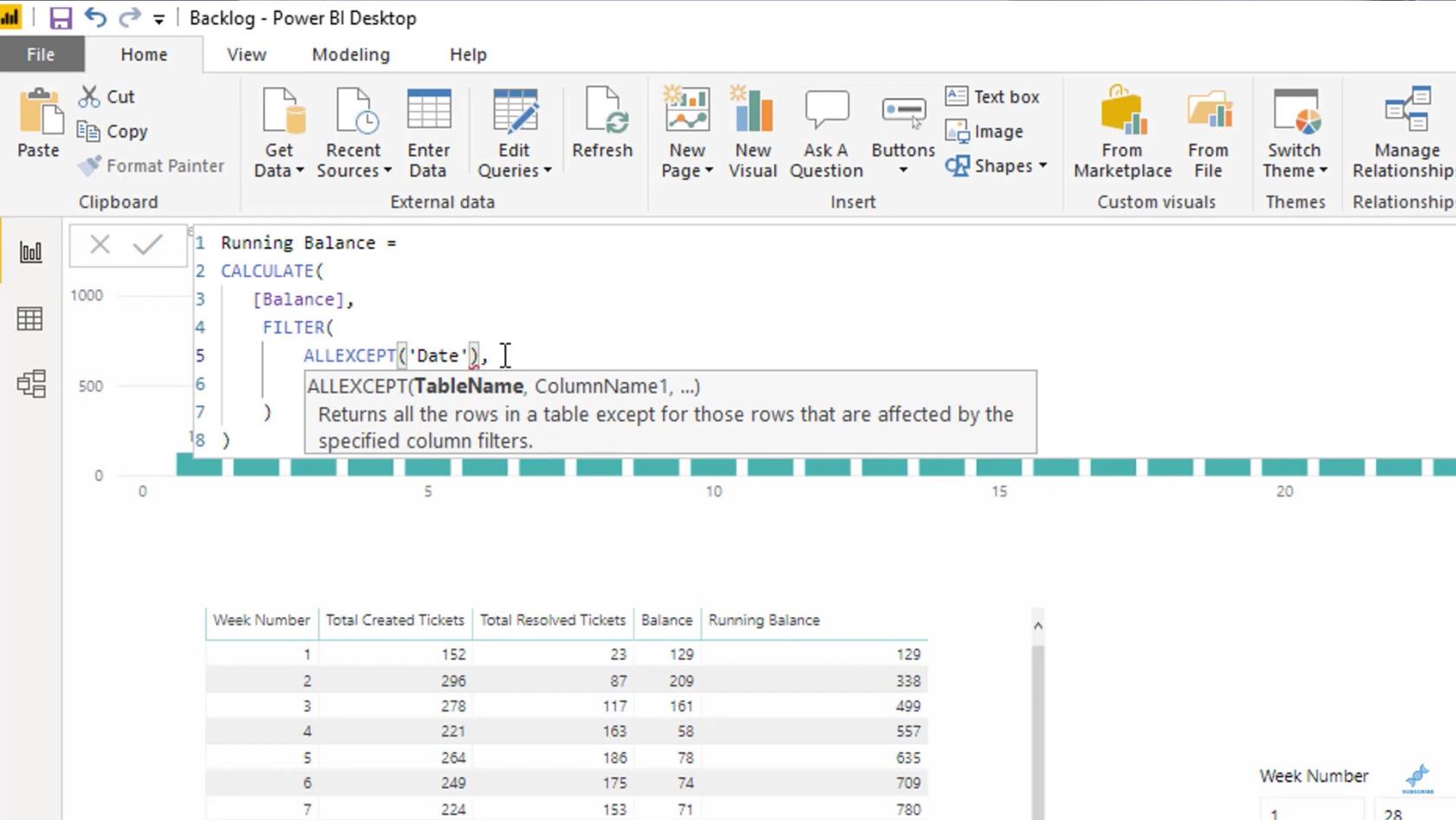
Task: Click value 499 in week 3 row
Action: point(908,706)
